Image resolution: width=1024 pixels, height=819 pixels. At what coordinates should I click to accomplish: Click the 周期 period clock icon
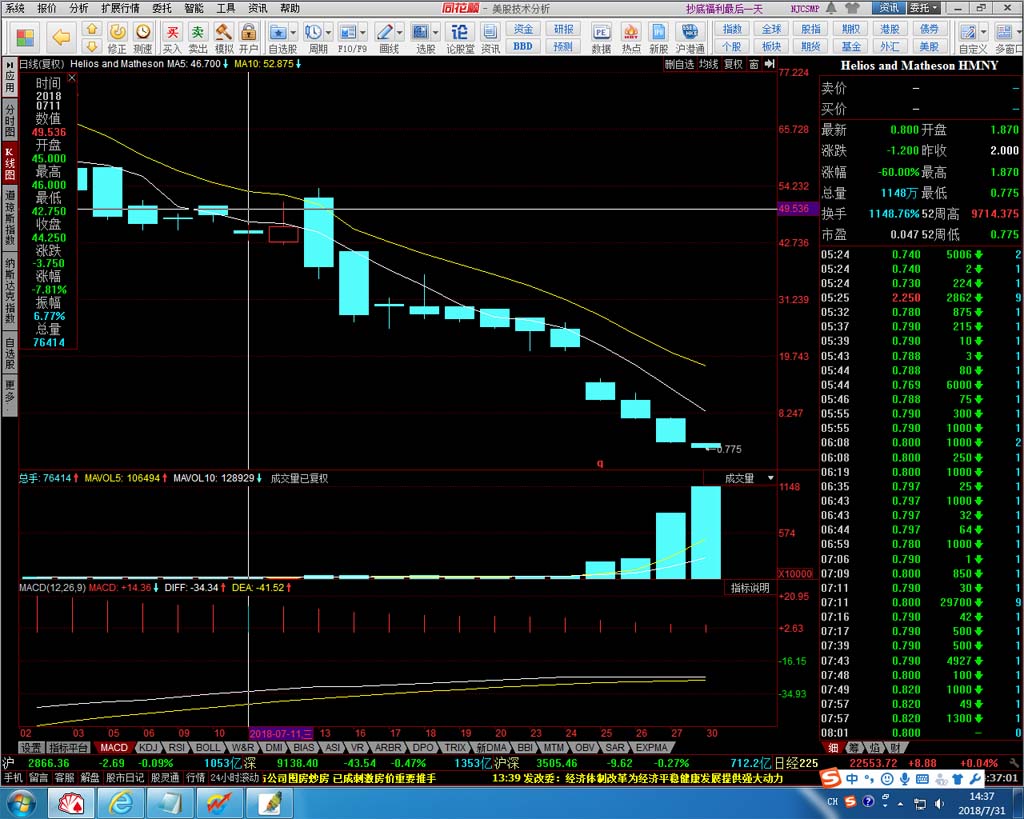click(313, 32)
